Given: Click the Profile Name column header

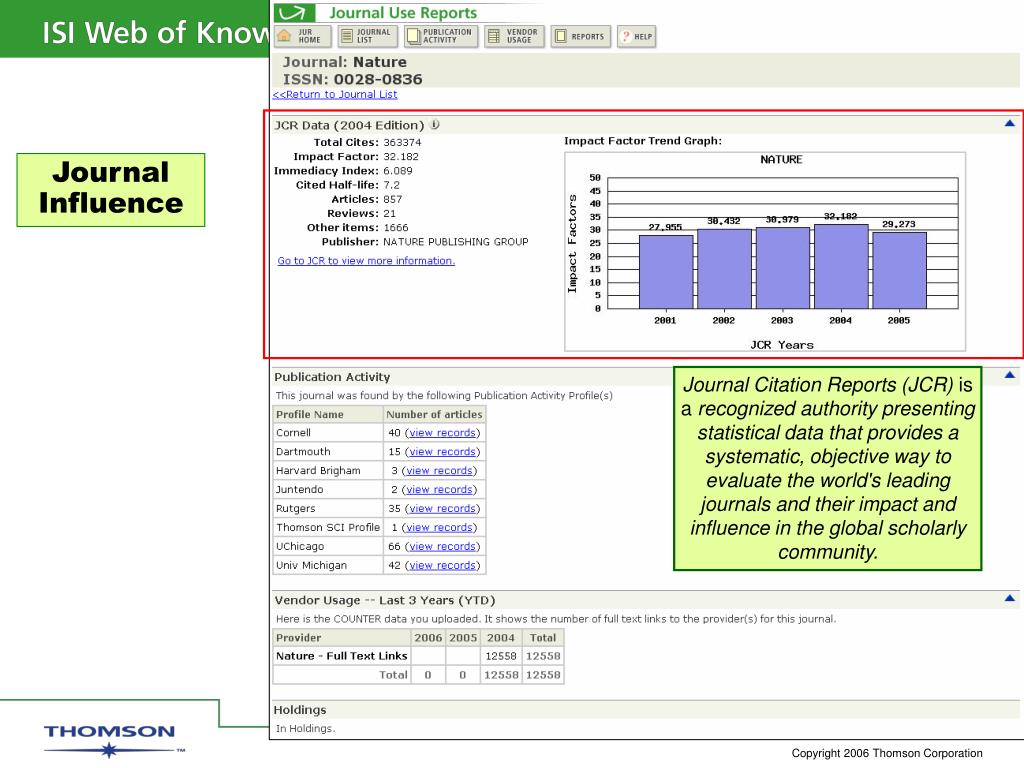Looking at the screenshot, I should coord(328,414).
